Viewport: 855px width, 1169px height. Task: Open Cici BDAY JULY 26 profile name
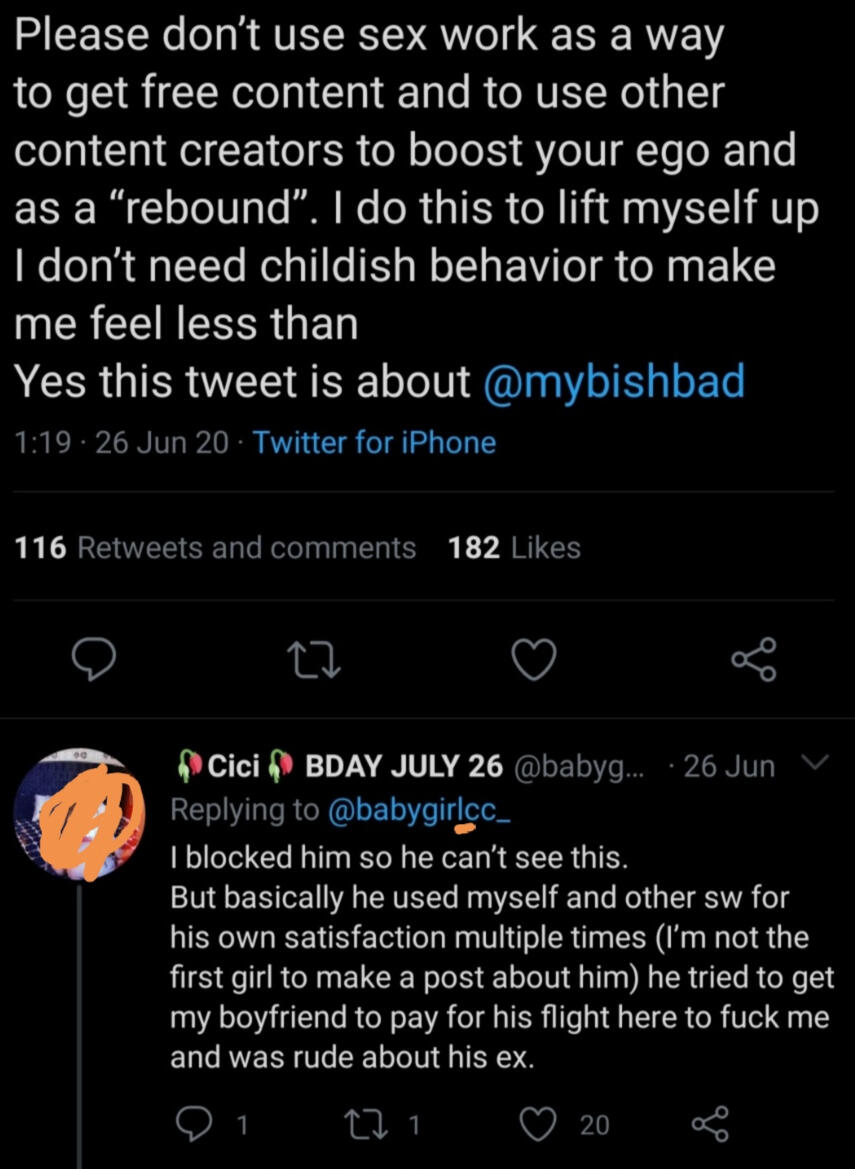tap(340, 767)
